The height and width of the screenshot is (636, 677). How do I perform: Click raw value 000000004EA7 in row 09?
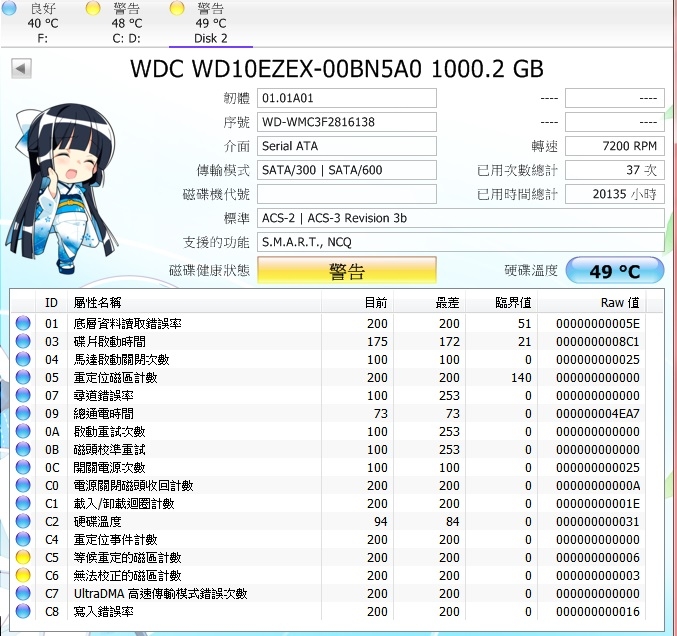click(x=598, y=414)
